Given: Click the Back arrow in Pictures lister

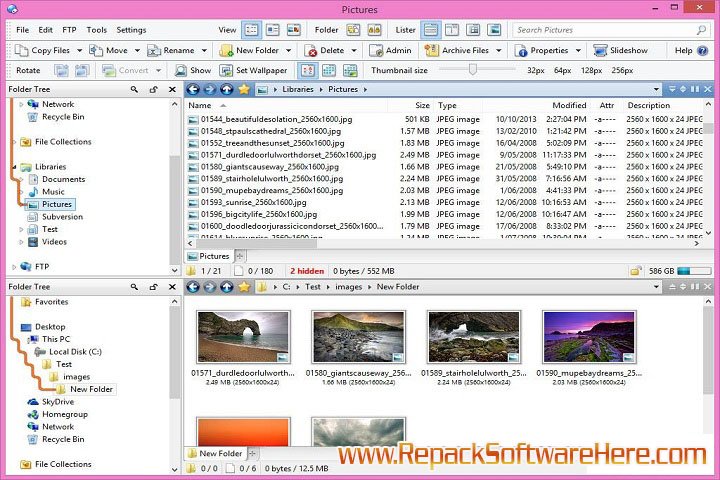Looking at the screenshot, I should pyautogui.click(x=195, y=89).
